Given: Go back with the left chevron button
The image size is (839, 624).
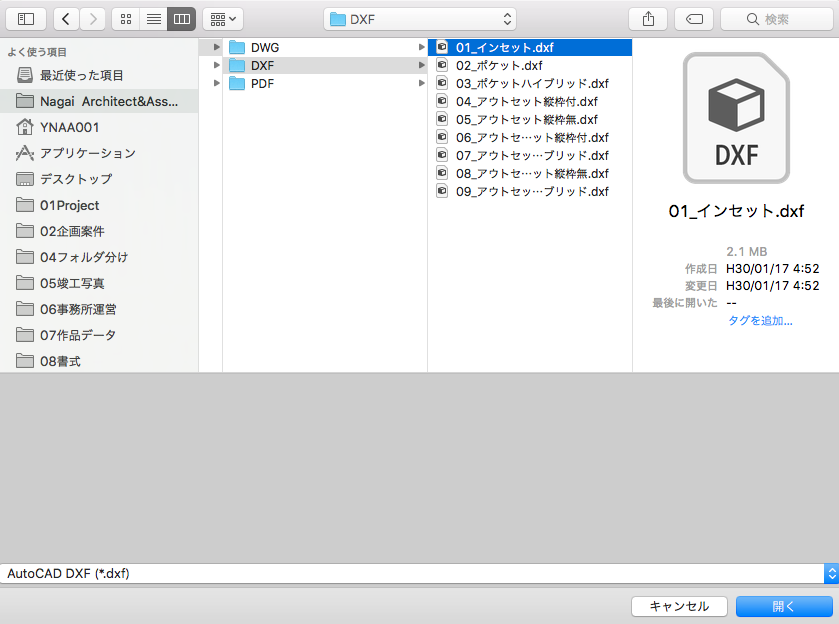Looking at the screenshot, I should (66, 19).
